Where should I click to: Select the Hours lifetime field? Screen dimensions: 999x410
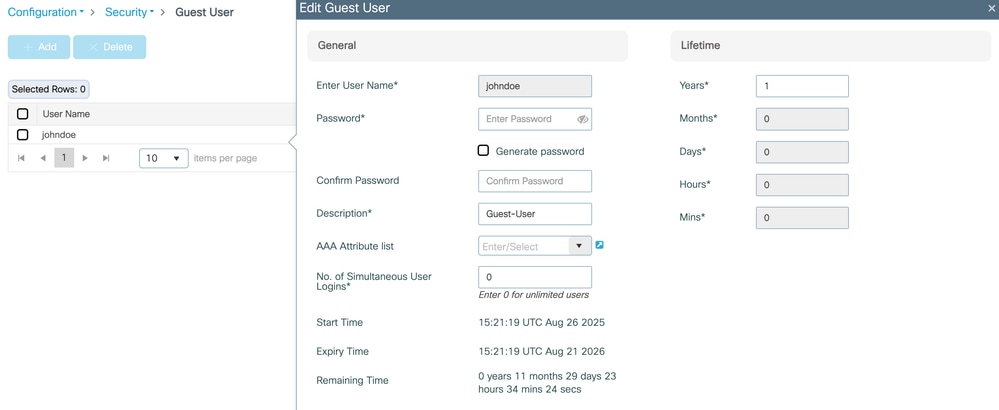[802, 185]
